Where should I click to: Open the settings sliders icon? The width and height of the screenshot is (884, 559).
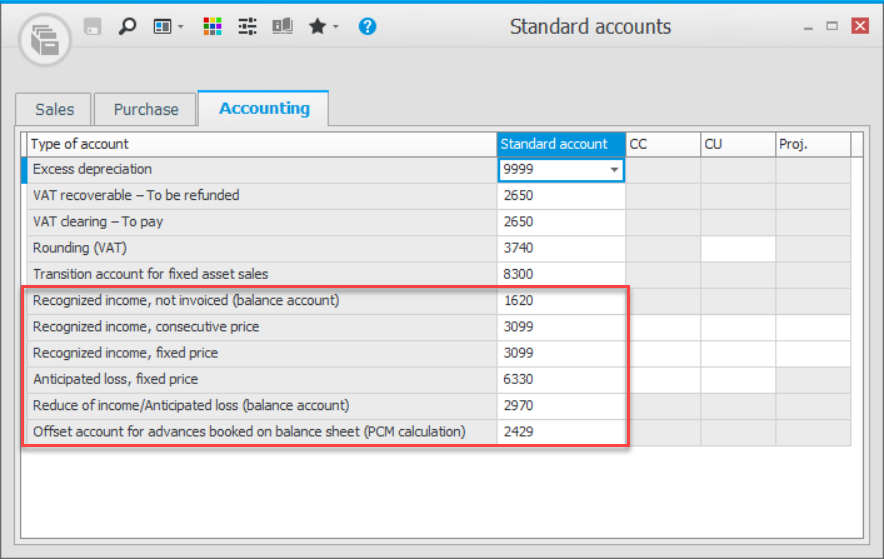tap(247, 27)
